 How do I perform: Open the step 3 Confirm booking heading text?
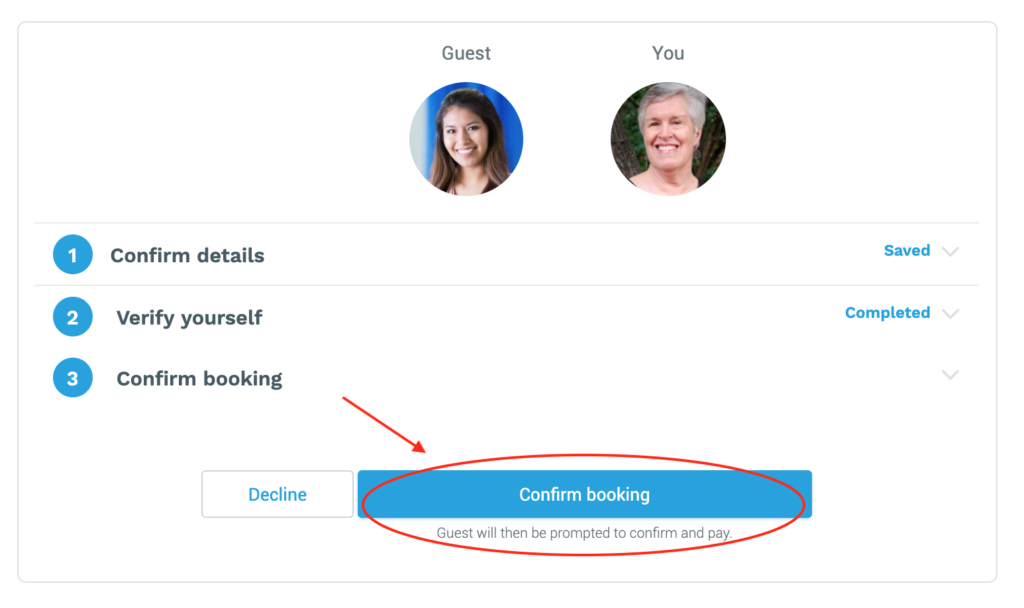pyautogui.click(x=199, y=379)
